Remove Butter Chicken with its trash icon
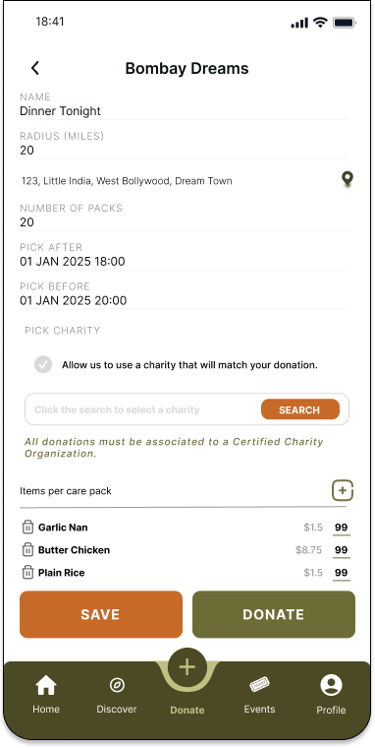This screenshot has height=748, width=375. [28, 550]
